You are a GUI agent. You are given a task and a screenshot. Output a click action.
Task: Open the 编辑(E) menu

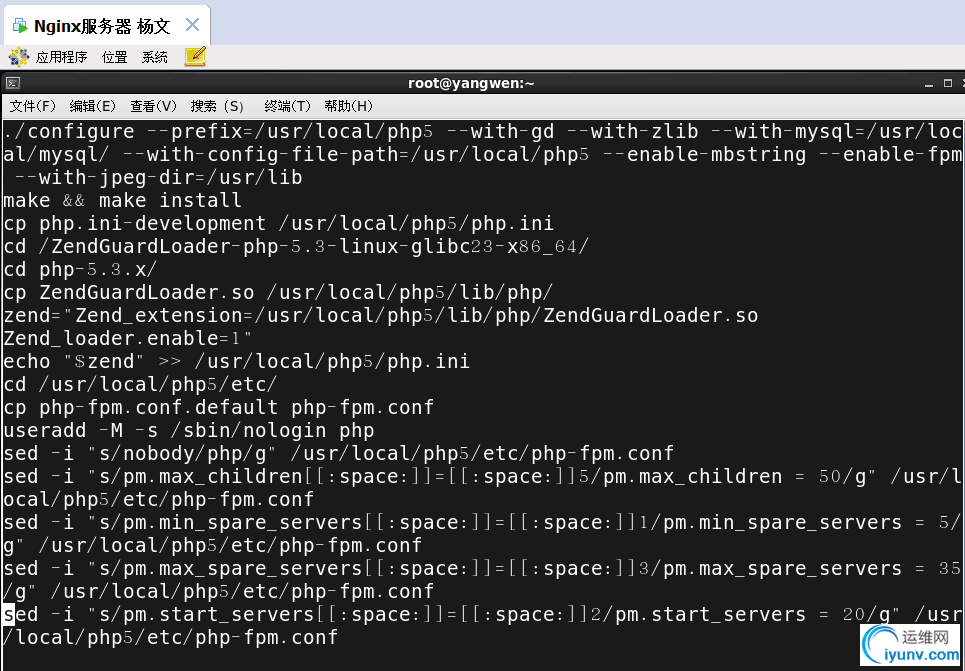[92, 106]
